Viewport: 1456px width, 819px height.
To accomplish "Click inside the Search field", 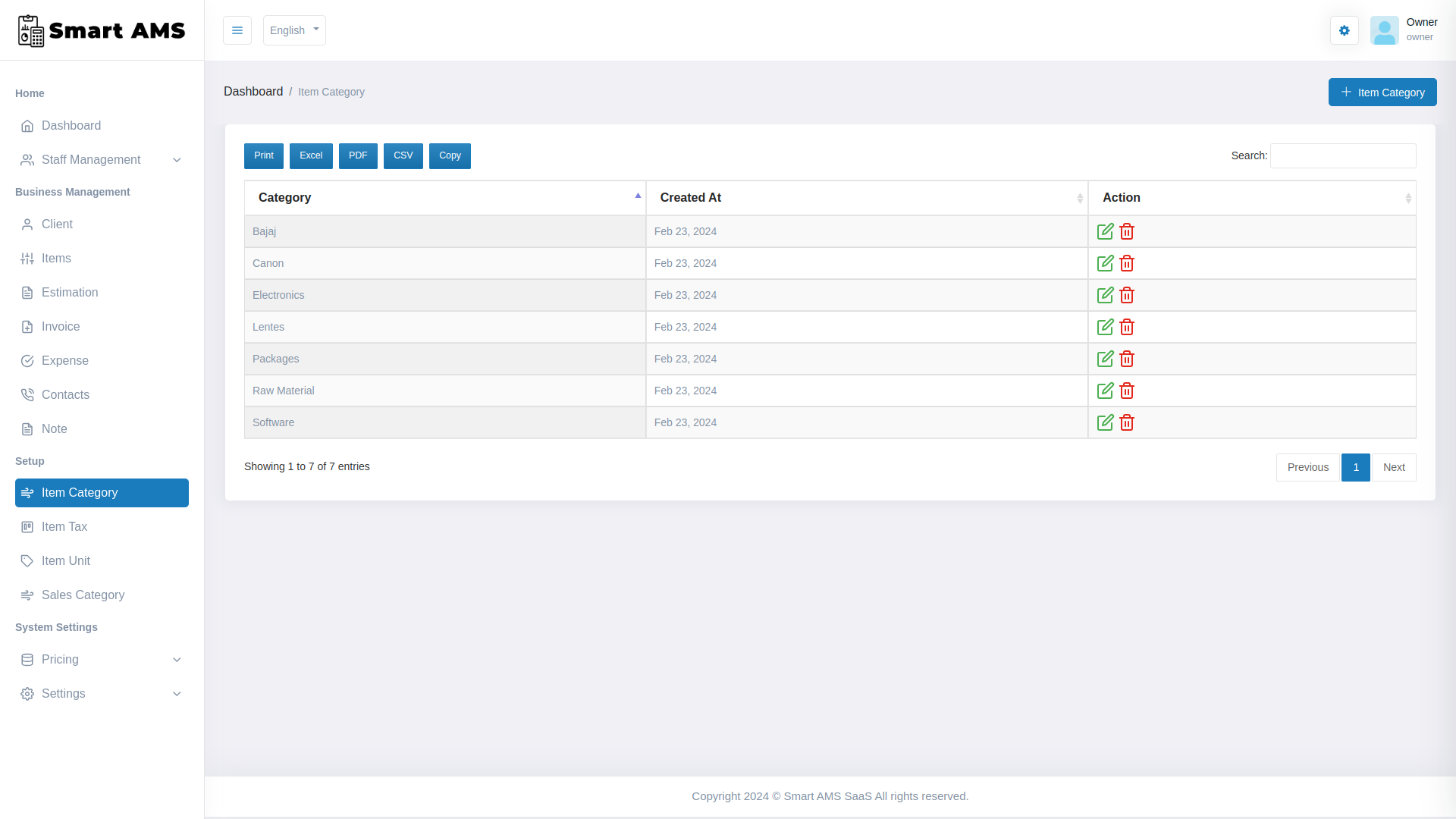I will [1343, 155].
